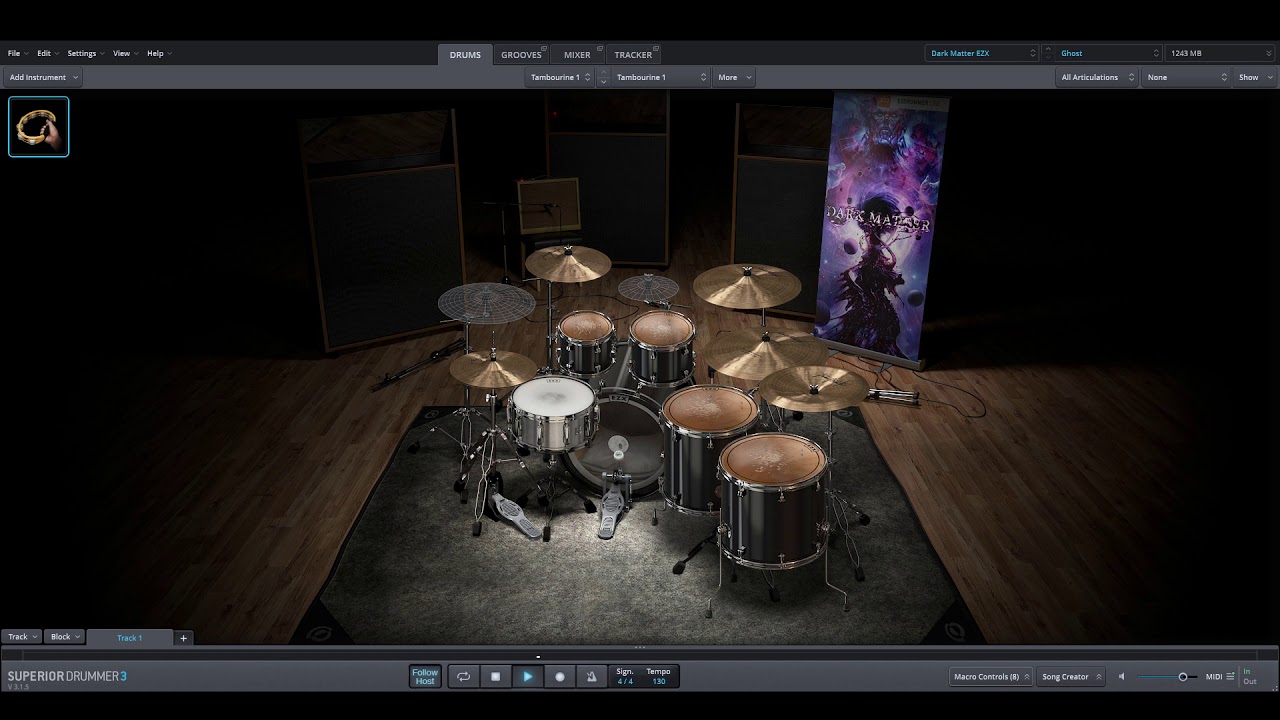Select the Tambourine instrument thumbnail
Image resolution: width=1280 pixels, height=720 pixels.
[39, 127]
